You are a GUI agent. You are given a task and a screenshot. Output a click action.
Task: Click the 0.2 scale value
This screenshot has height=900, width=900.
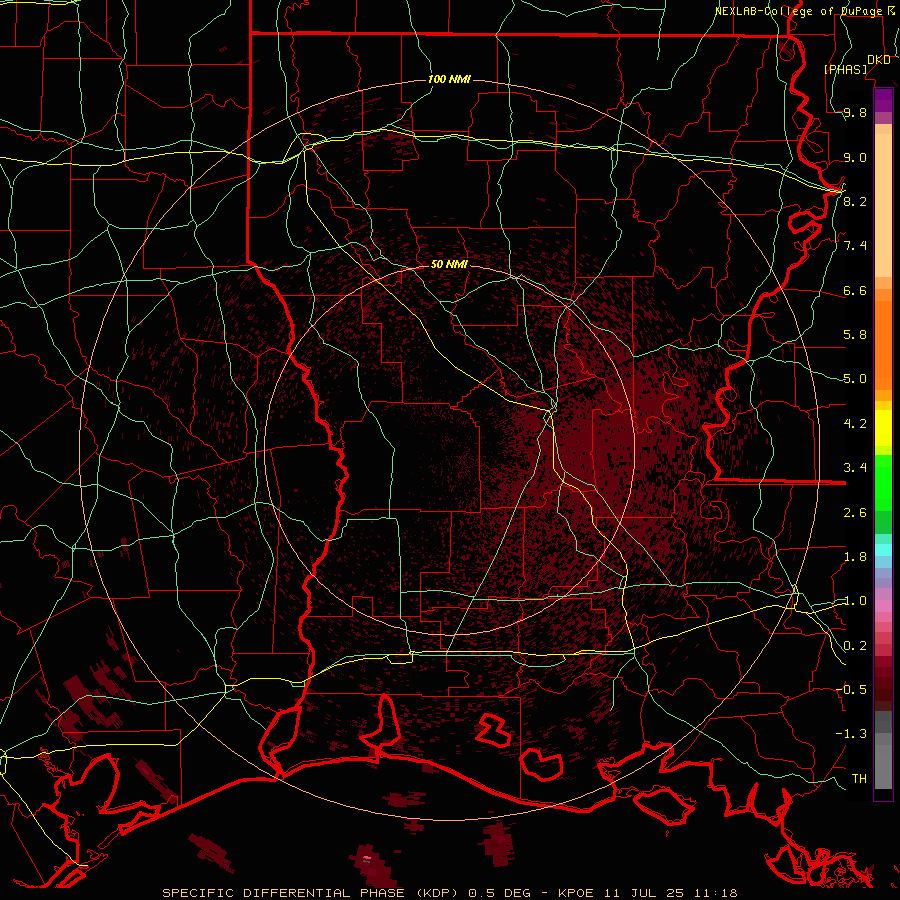(x=855, y=646)
